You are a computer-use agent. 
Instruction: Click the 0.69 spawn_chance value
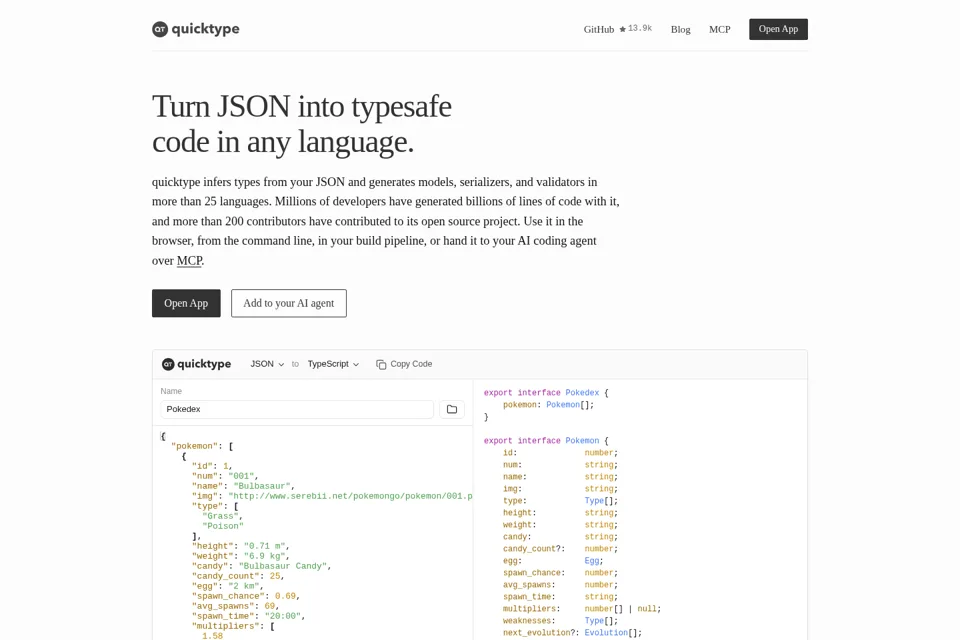(x=285, y=596)
